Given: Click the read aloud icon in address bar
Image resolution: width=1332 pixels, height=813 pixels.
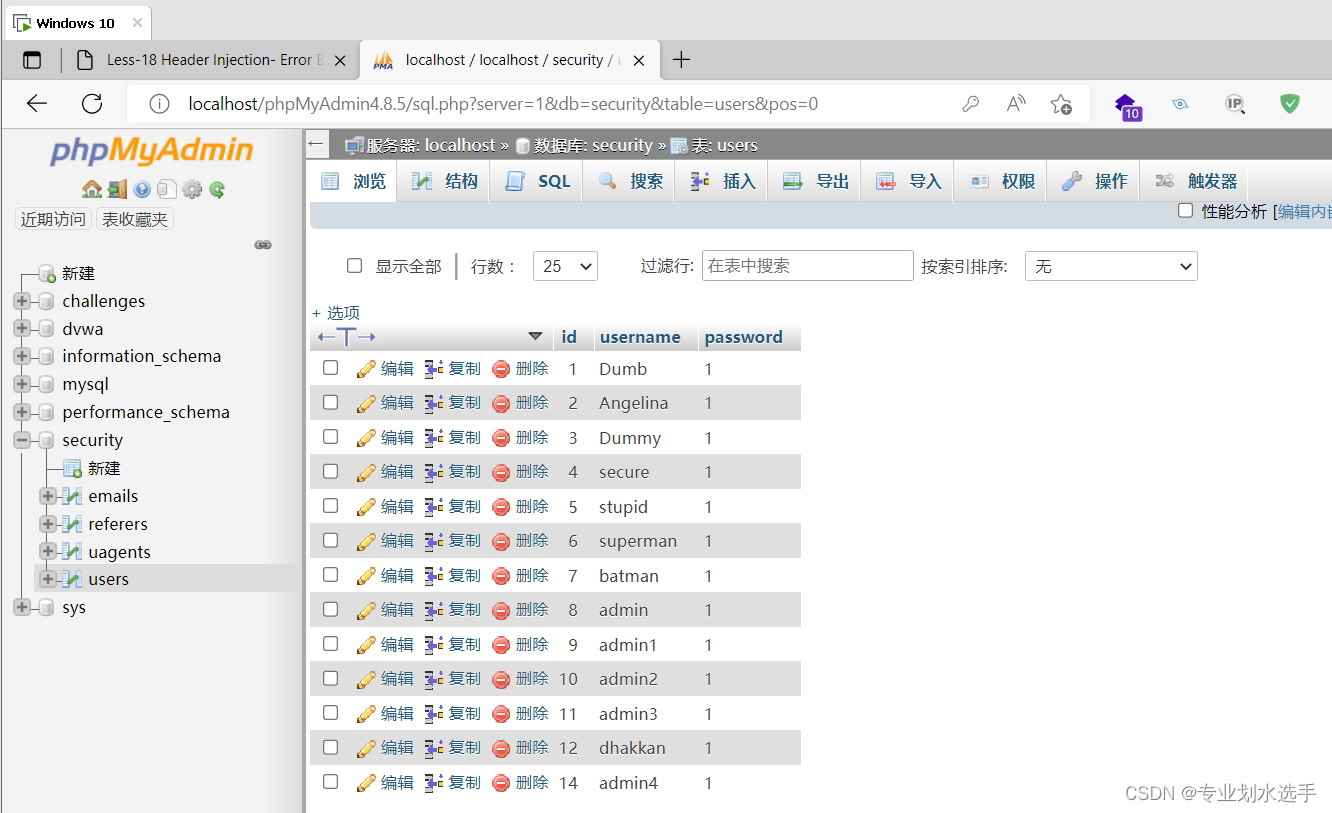Looking at the screenshot, I should click(1016, 103).
